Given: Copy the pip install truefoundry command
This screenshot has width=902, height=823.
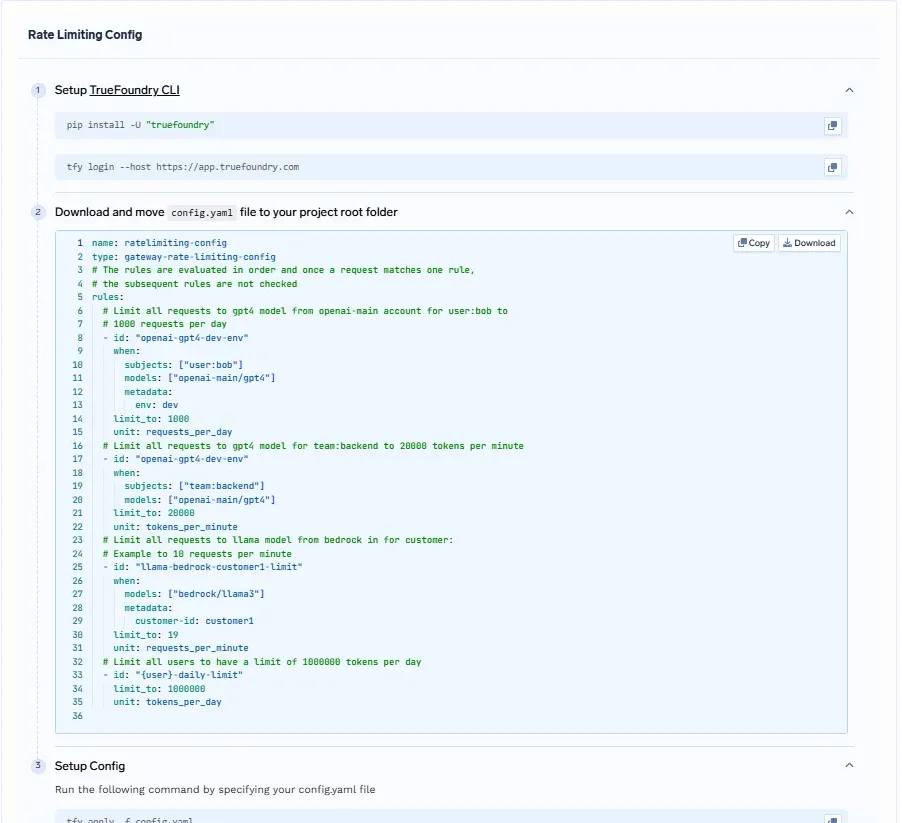Looking at the screenshot, I should (x=832, y=125).
